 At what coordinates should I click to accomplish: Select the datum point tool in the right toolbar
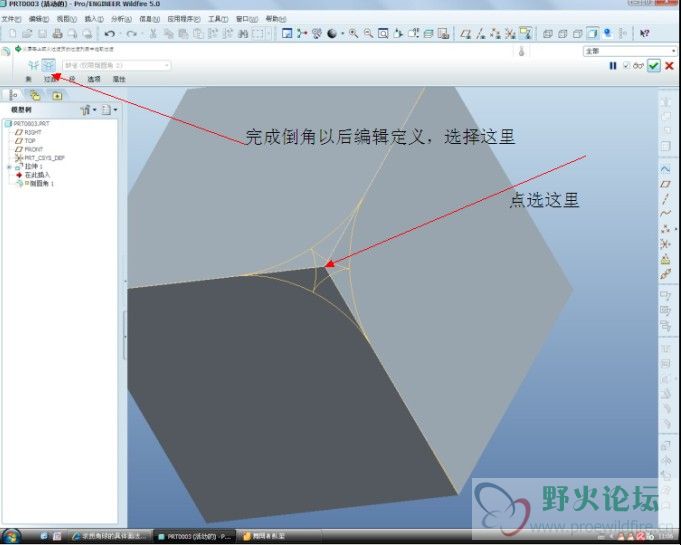[665, 229]
